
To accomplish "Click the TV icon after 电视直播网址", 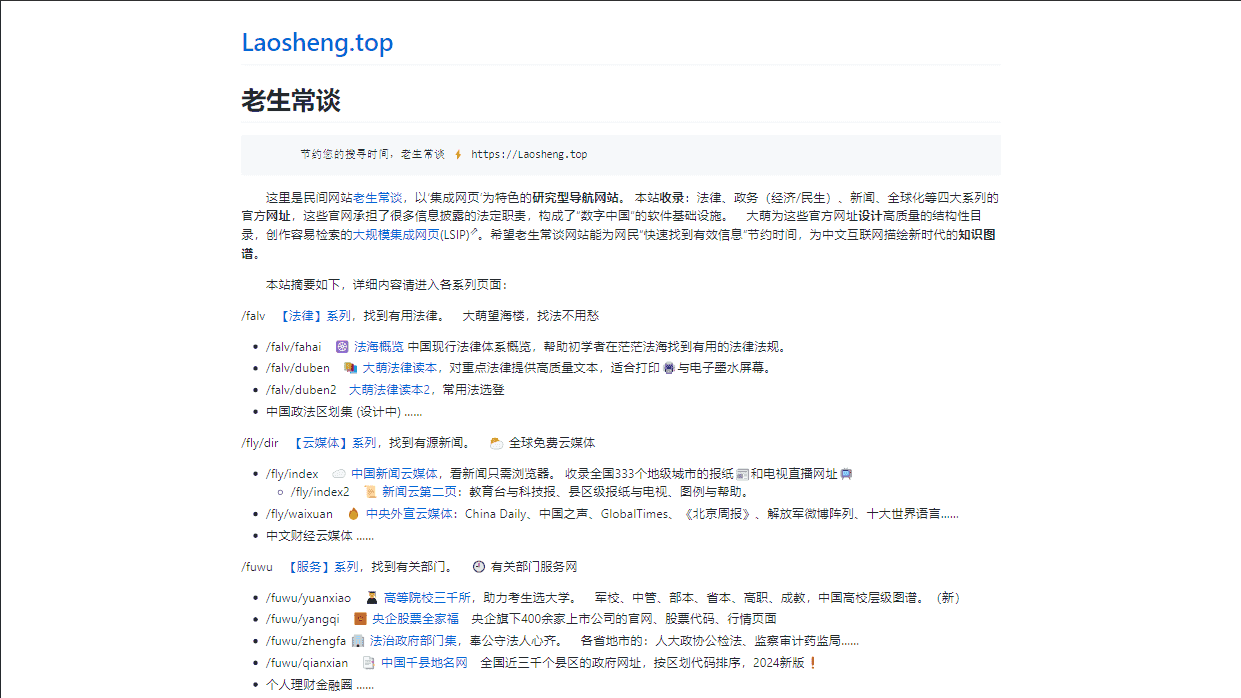I will click(846, 474).
